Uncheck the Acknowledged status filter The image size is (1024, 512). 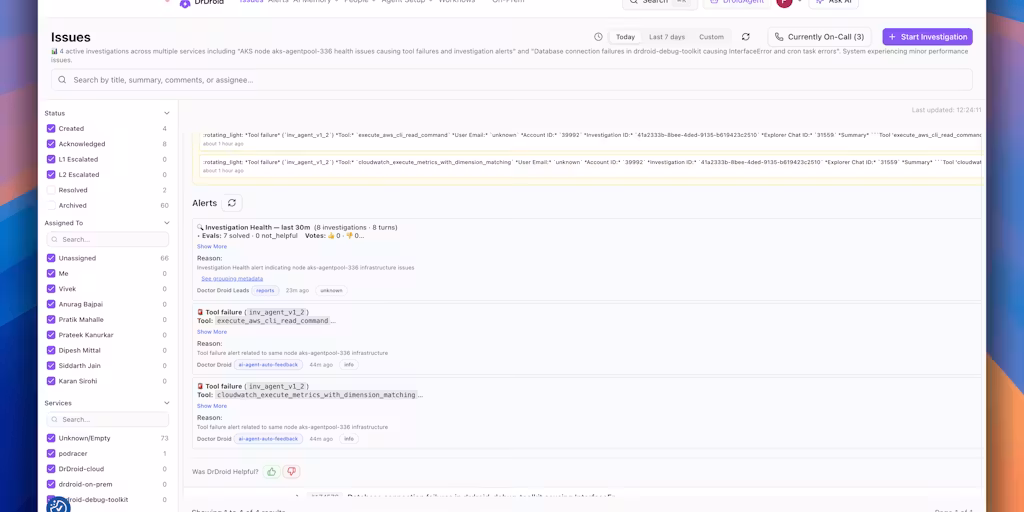point(51,144)
